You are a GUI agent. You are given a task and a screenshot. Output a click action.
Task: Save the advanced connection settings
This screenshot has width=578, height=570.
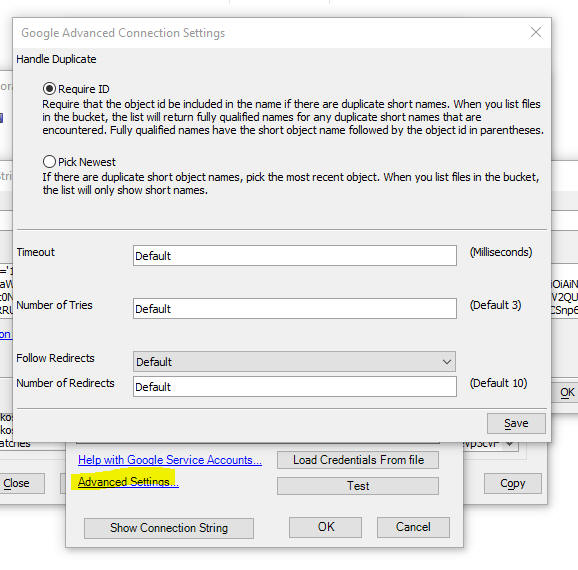(x=516, y=423)
